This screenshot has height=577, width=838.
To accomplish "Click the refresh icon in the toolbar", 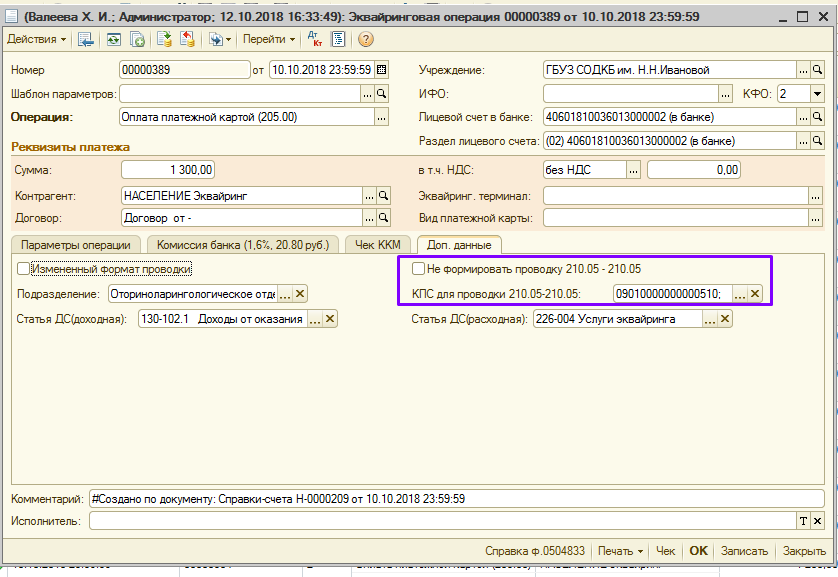I will point(113,39).
